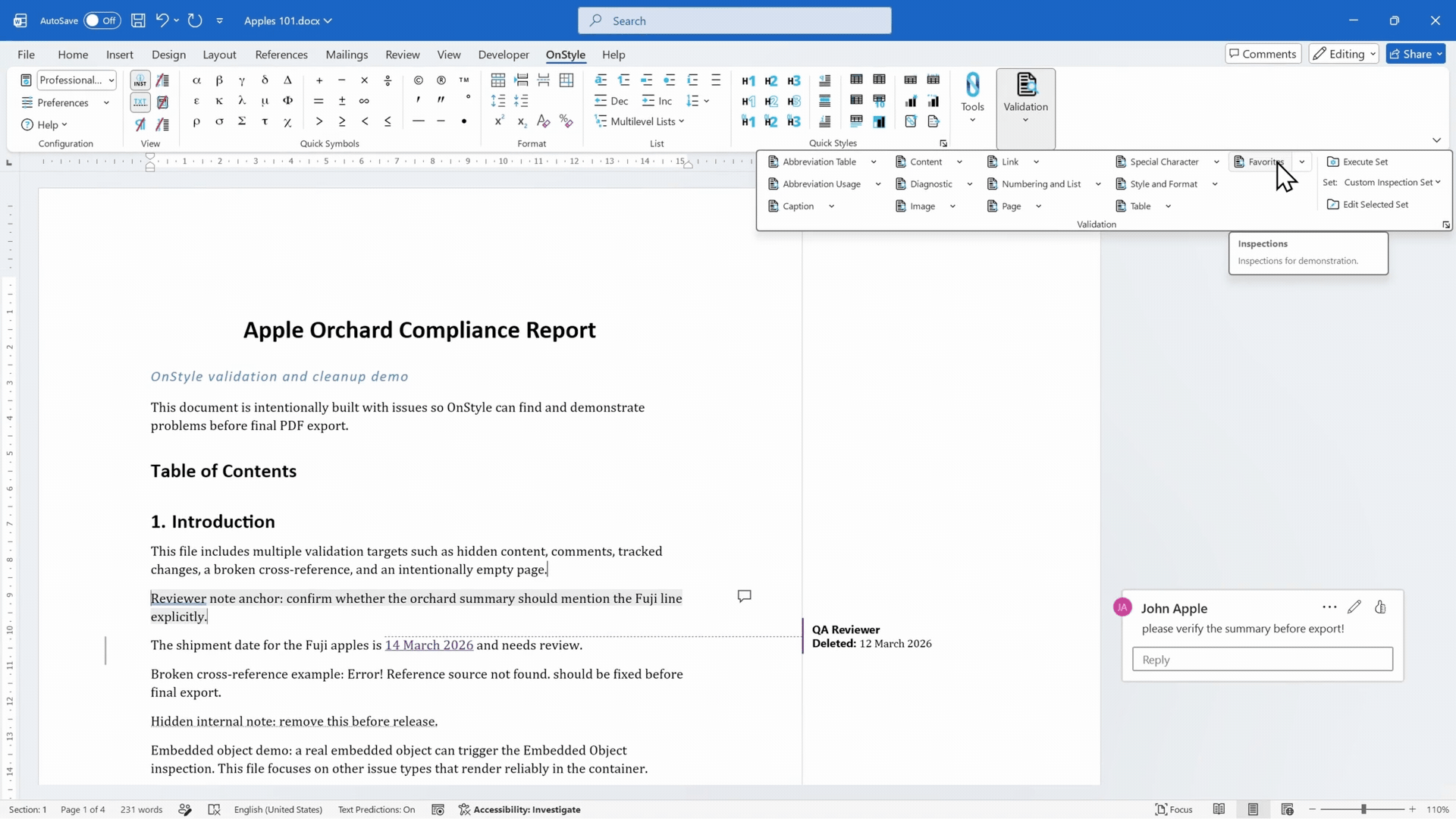Click the Dec list indent button
This screenshot has height=819, width=1456.
point(612,101)
